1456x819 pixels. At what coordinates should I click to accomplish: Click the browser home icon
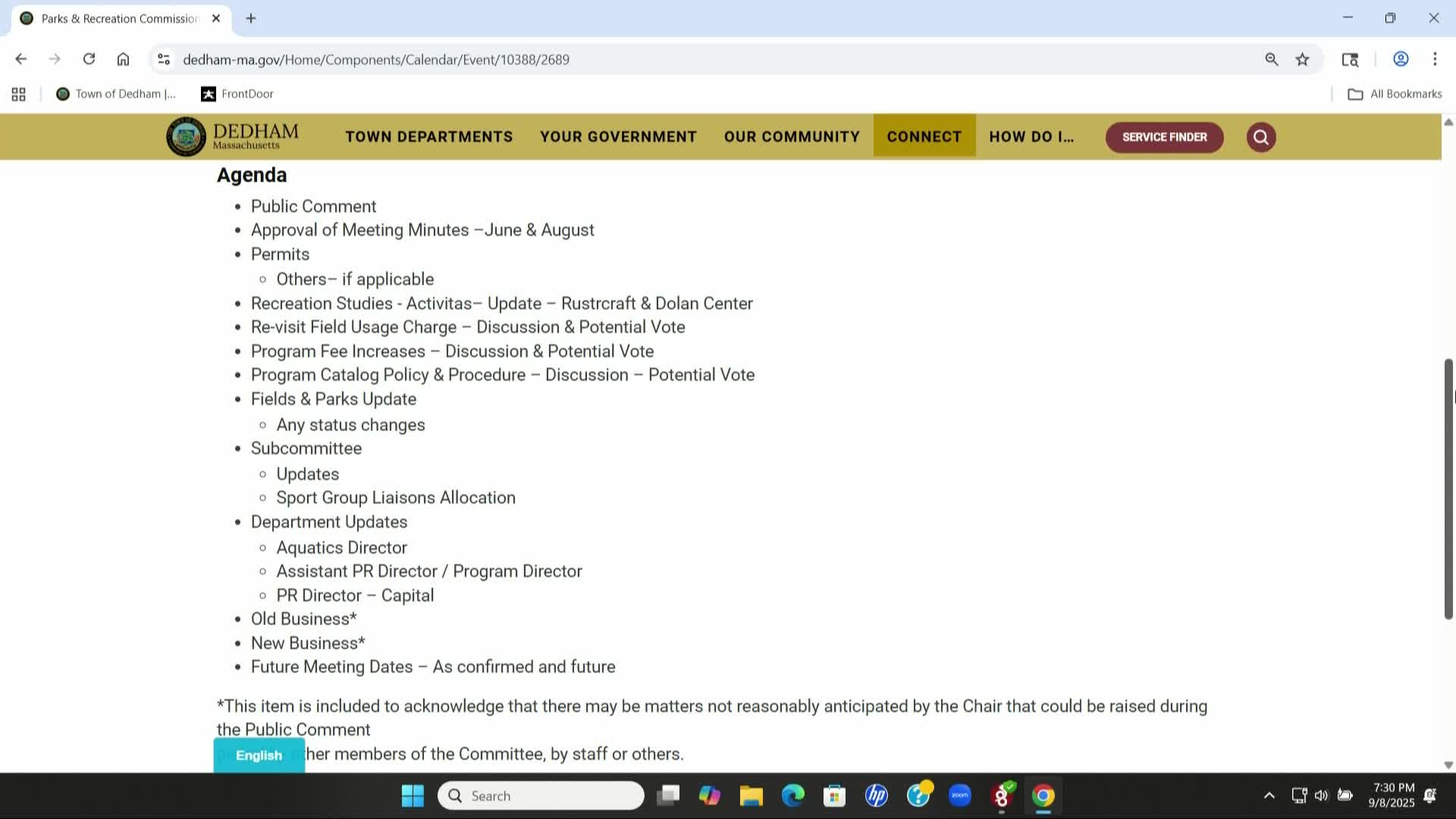pyautogui.click(x=123, y=59)
